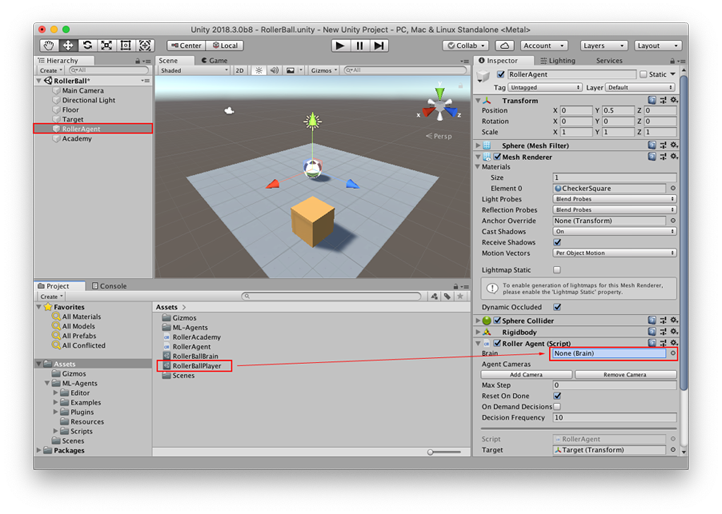This screenshot has width=722, height=514.
Task: Toggle 2D scene view mode
Action: pyautogui.click(x=239, y=70)
